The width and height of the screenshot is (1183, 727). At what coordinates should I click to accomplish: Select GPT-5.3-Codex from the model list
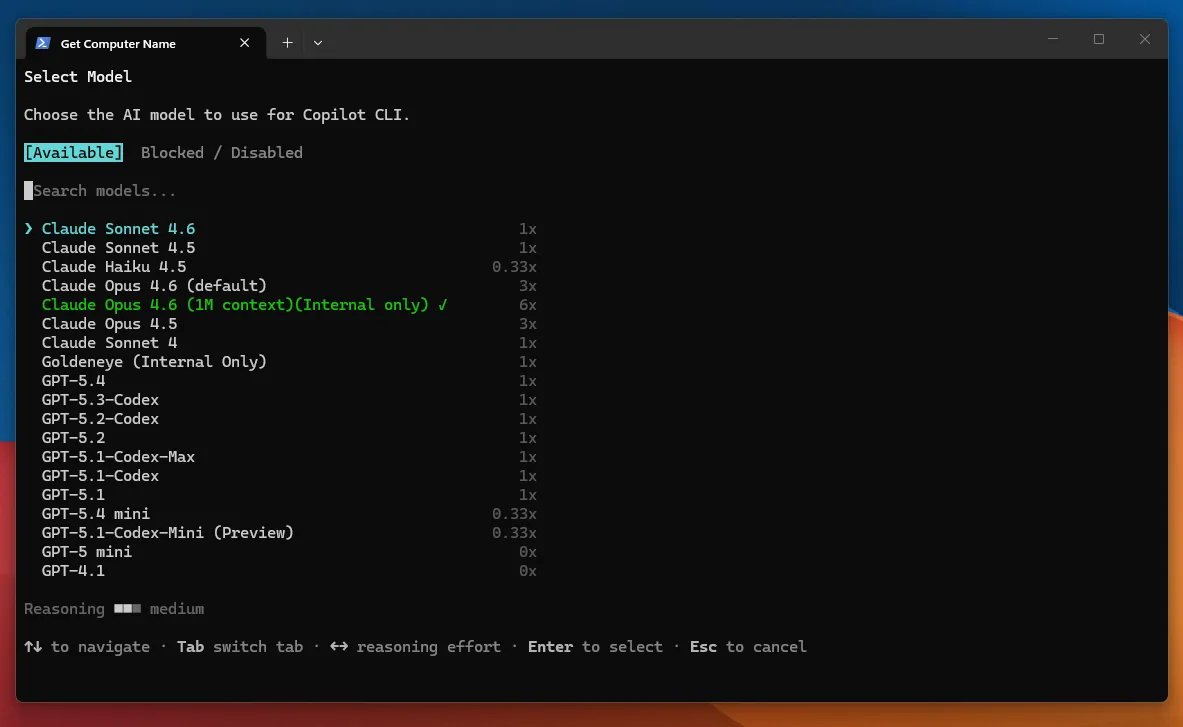tap(100, 400)
